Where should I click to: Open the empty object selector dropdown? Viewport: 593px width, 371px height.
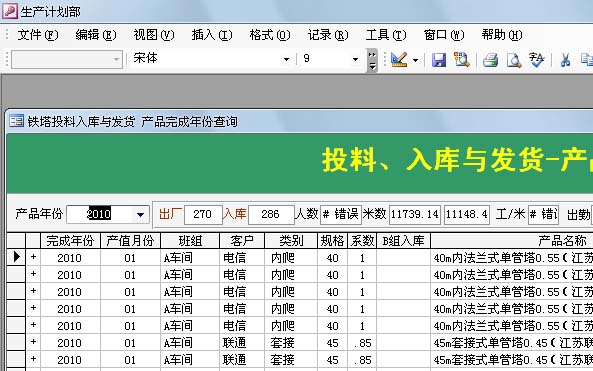click(x=116, y=59)
